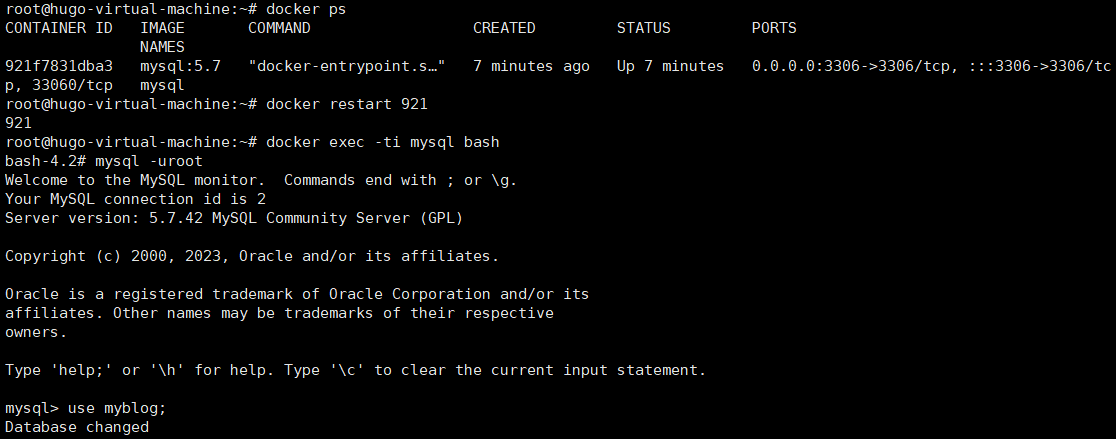Click the docker exec -ti mysql bash command
Screen dimensions: 1116x439
click(383, 142)
